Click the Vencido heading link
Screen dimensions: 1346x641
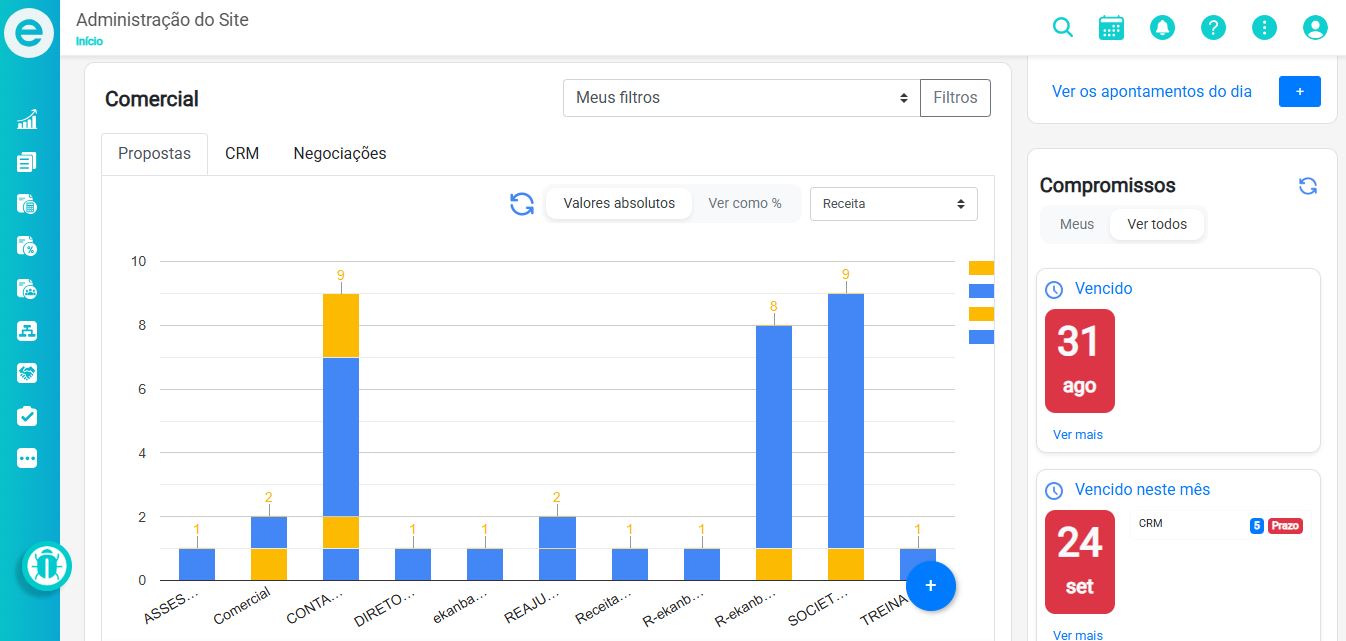(x=1104, y=288)
